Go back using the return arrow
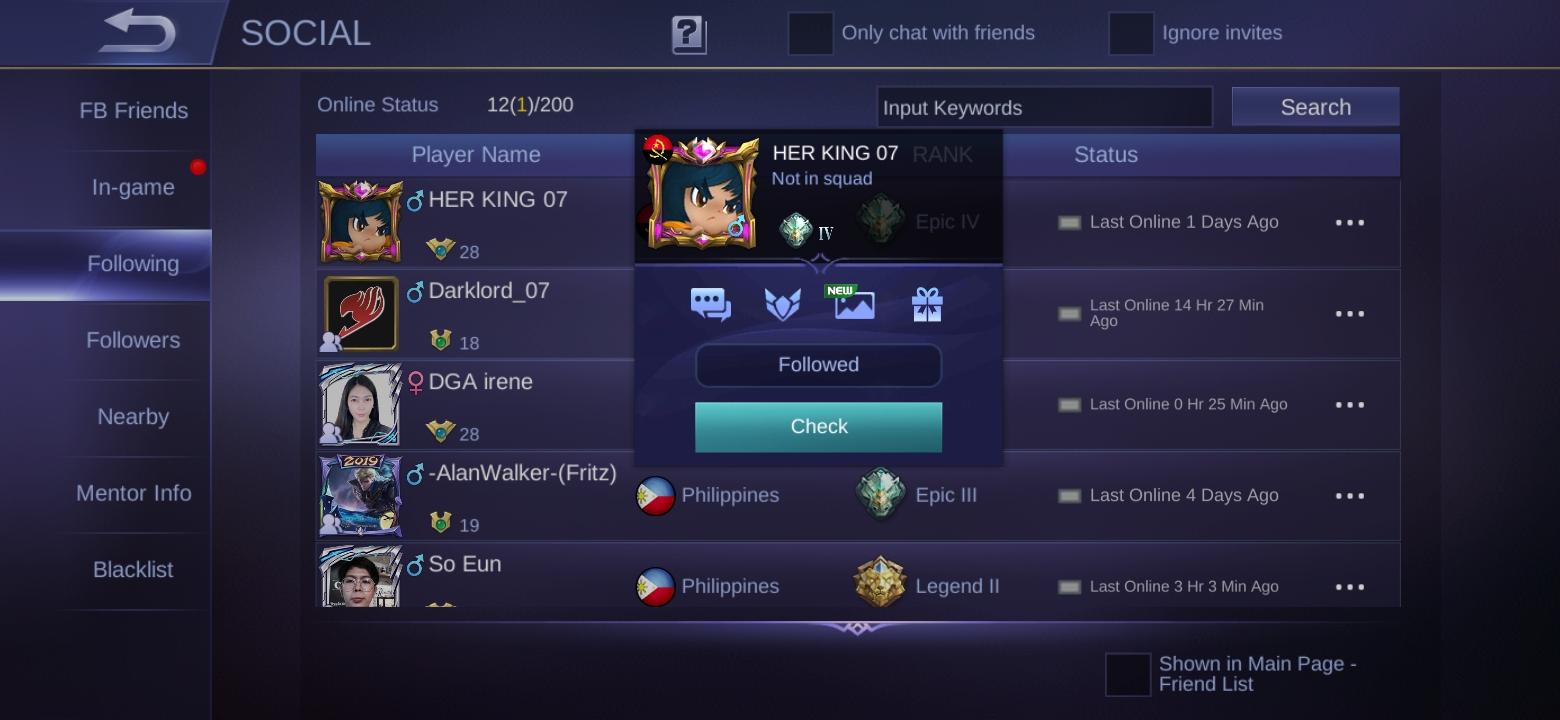This screenshot has width=1560, height=720. click(138, 31)
